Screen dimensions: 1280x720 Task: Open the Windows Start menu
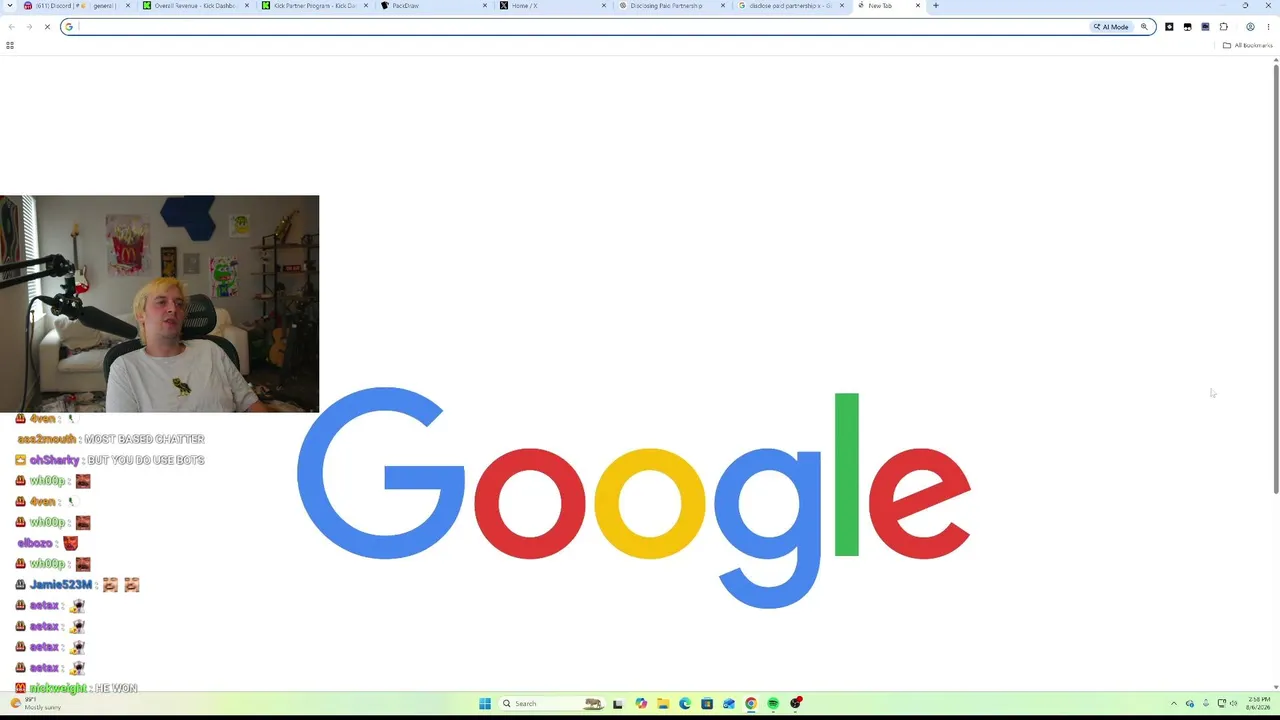(x=485, y=704)
